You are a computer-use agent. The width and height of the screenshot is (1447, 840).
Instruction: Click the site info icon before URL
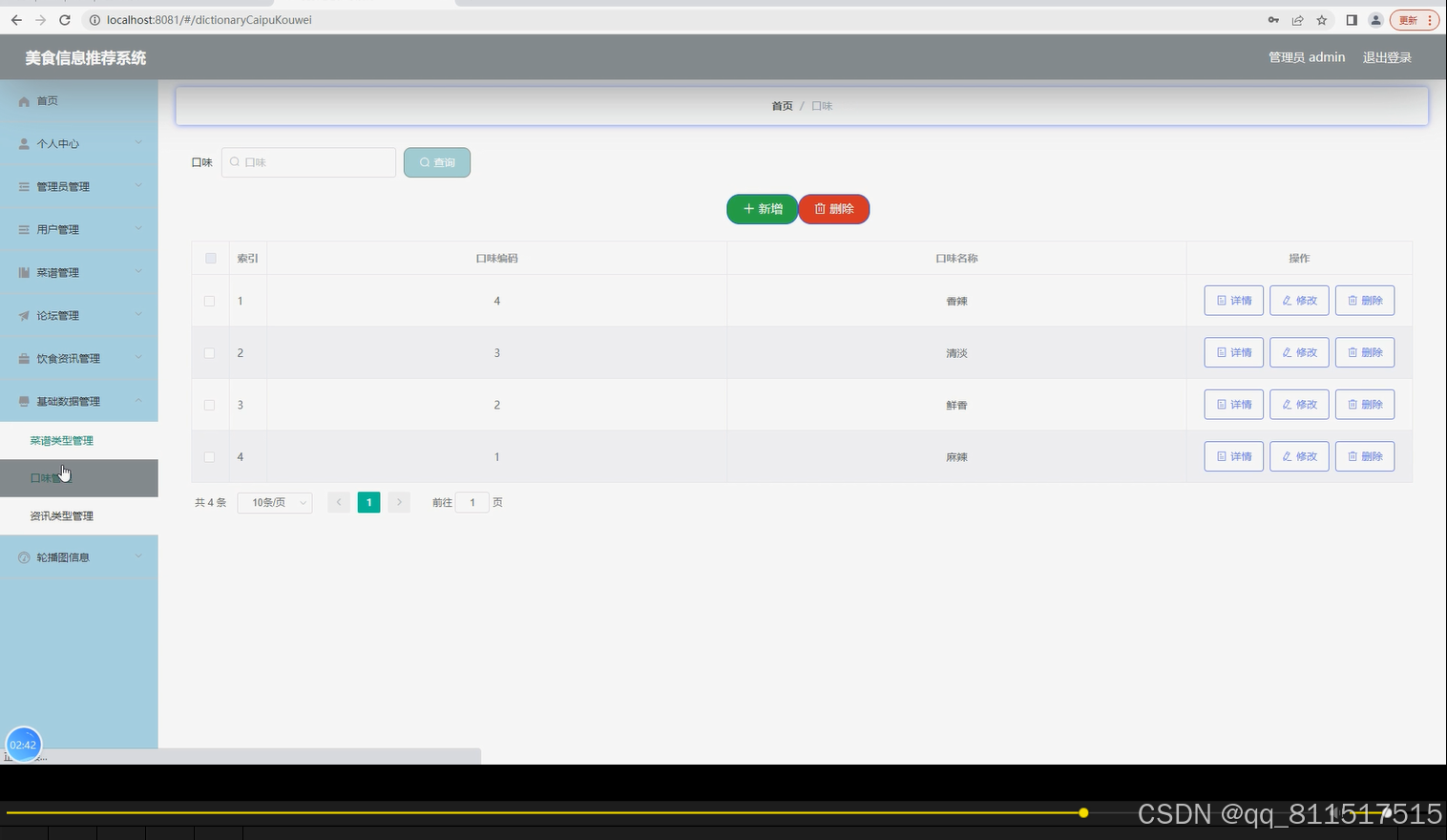pyautogui.click(x=94, y=20)
